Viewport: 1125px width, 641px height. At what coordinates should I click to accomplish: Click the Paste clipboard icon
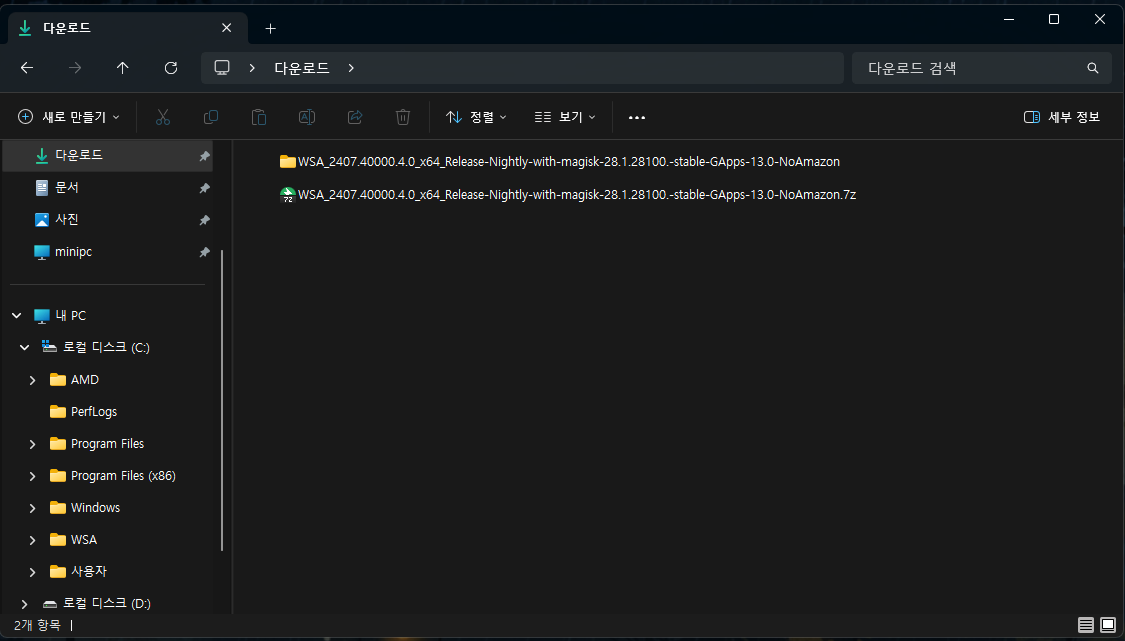pyautogui.click(x=259, y=117)
